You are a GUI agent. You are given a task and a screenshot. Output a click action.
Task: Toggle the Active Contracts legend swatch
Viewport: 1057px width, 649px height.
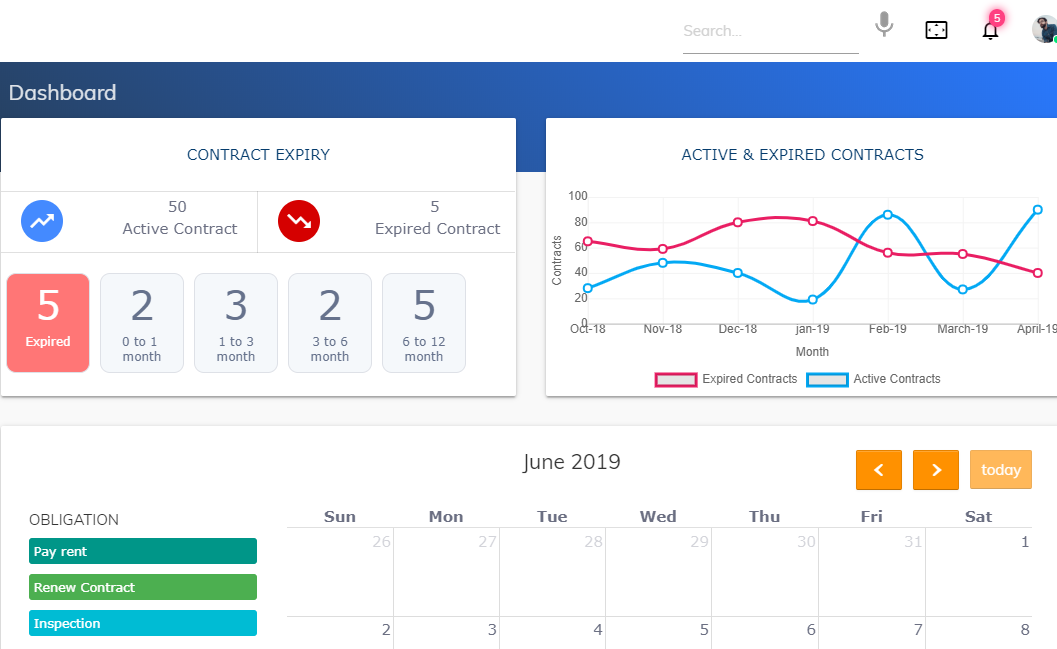[x=827, y=379]
